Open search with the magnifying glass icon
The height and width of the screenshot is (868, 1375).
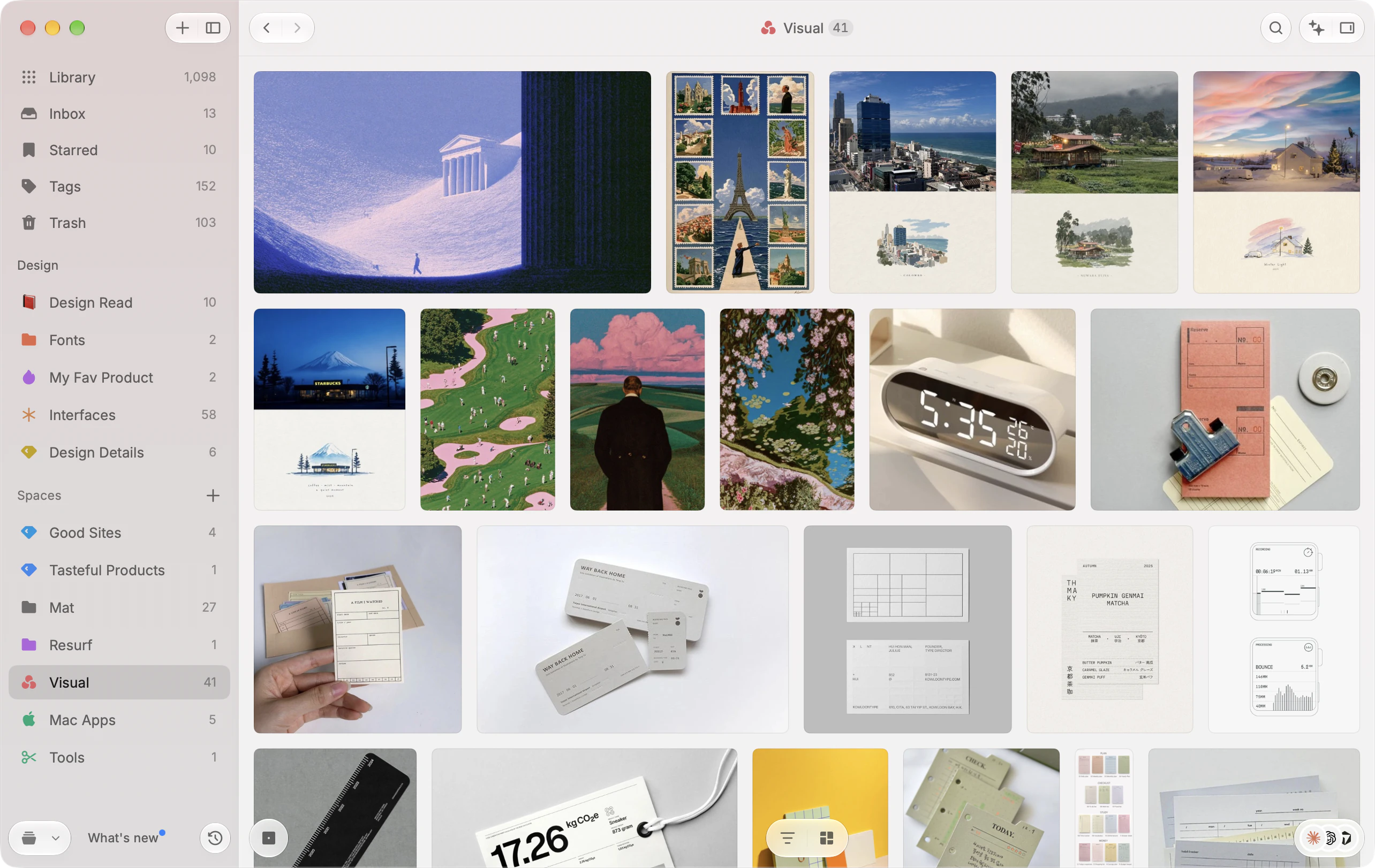[x=1275, y=28]
